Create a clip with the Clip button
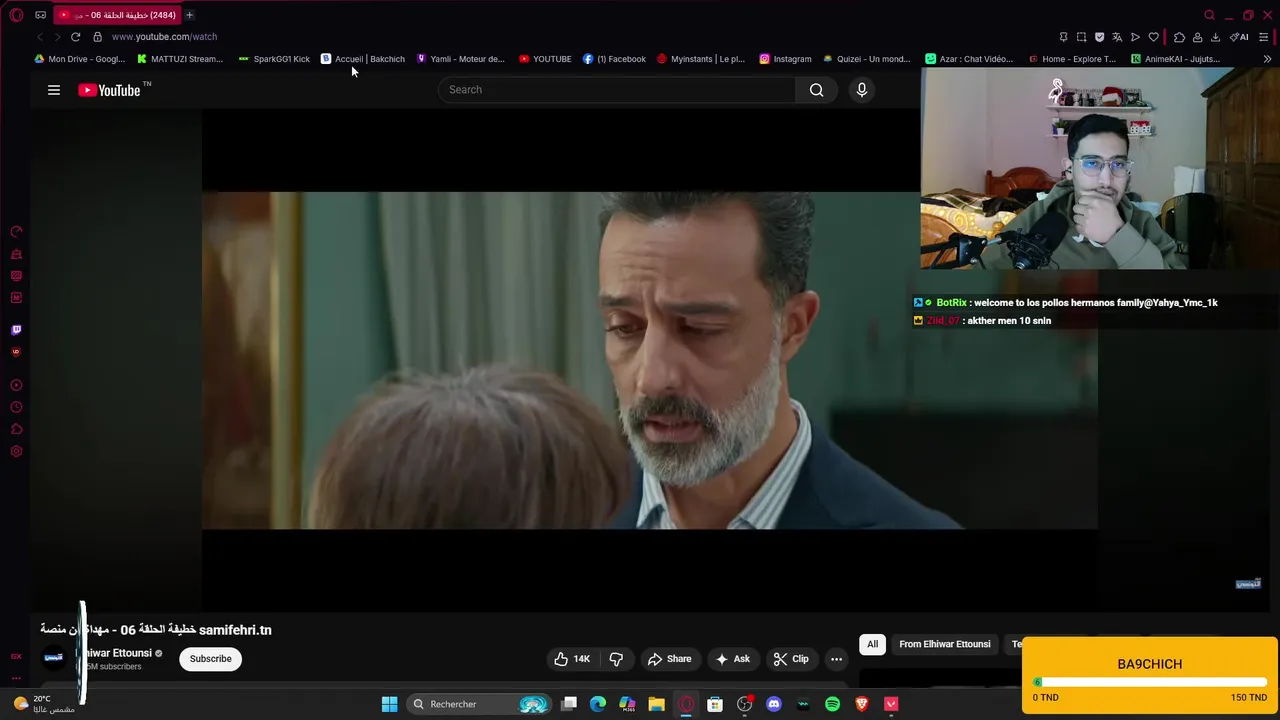The image size is (1280, 720). (791, 659)
